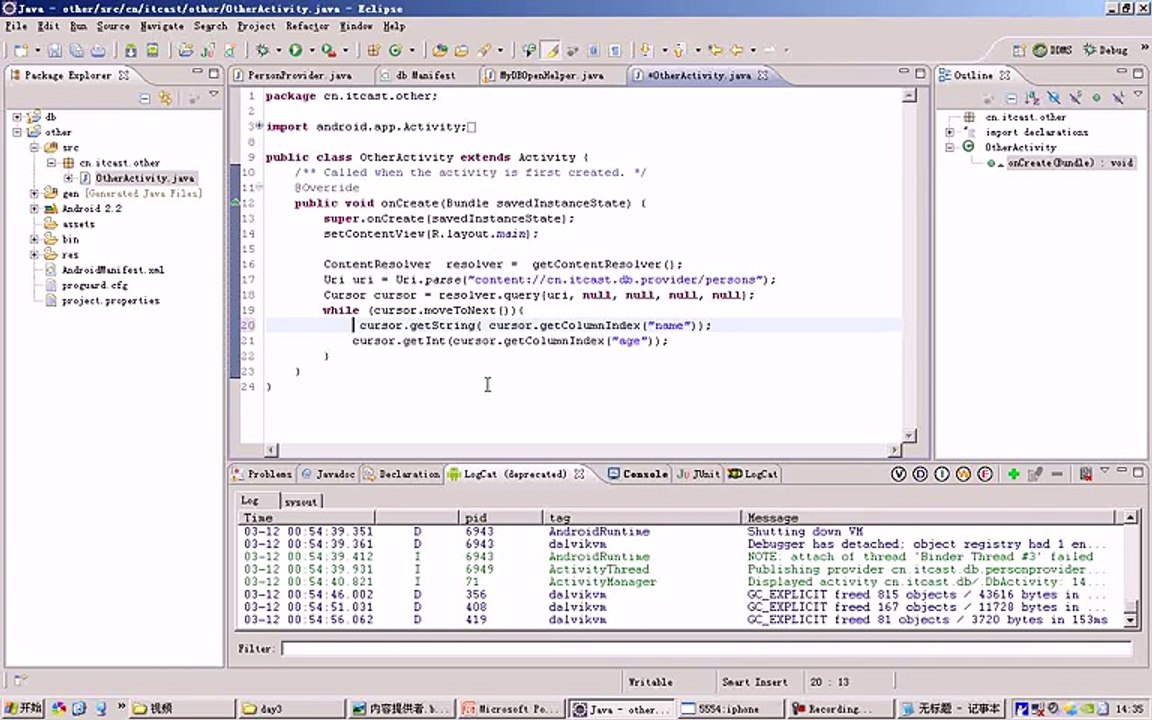
Task: Filter LogCat by error level E icon
Action: point(984,474)
